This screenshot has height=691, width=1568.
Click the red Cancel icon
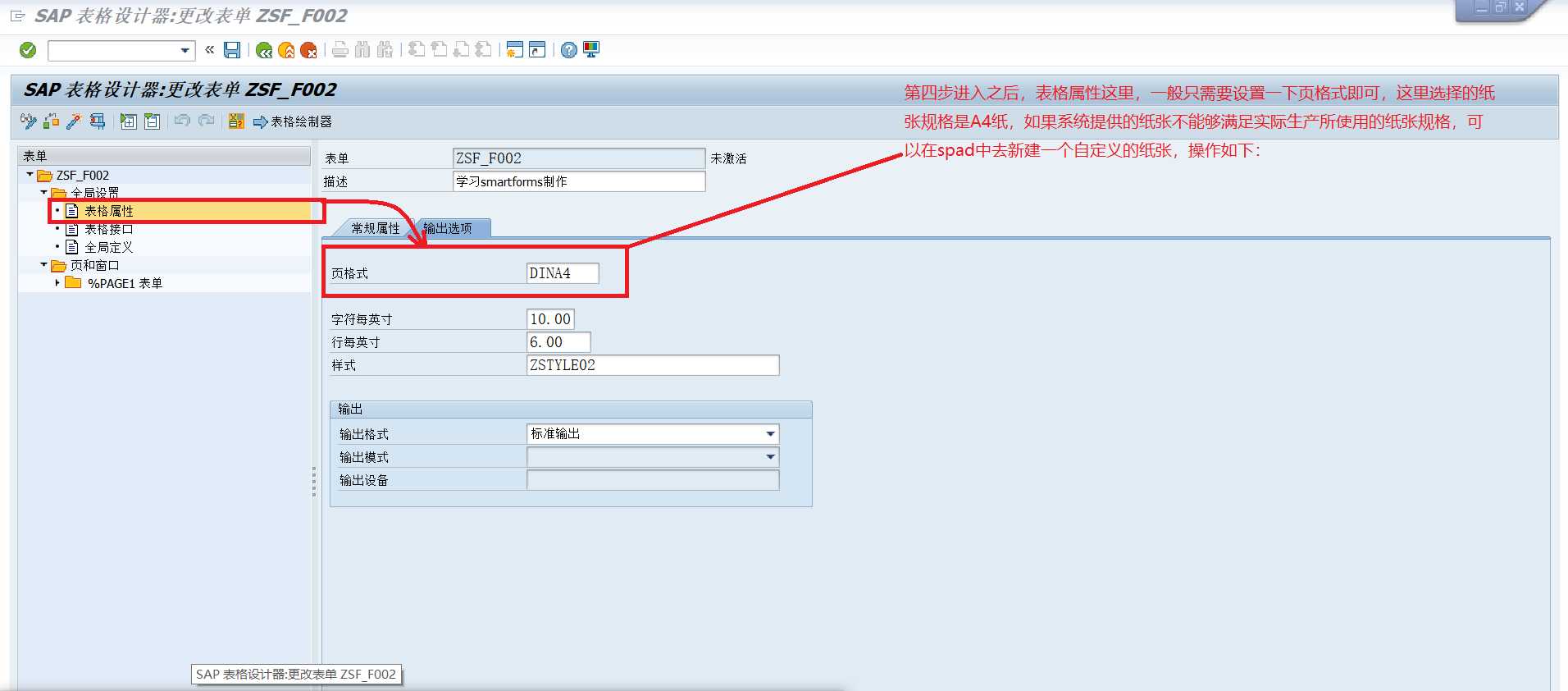tap(308, 50)
